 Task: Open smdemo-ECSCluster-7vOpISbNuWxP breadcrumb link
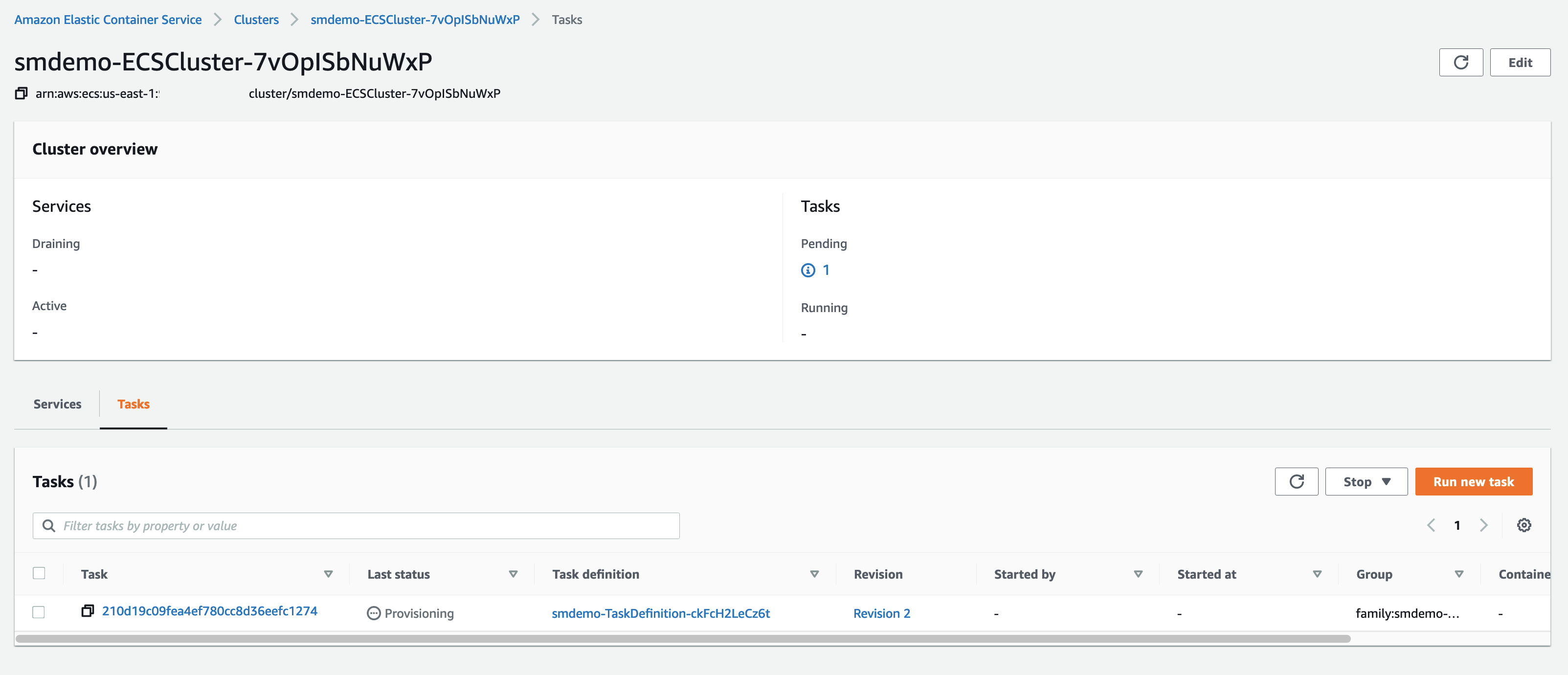tap(415, 20)
